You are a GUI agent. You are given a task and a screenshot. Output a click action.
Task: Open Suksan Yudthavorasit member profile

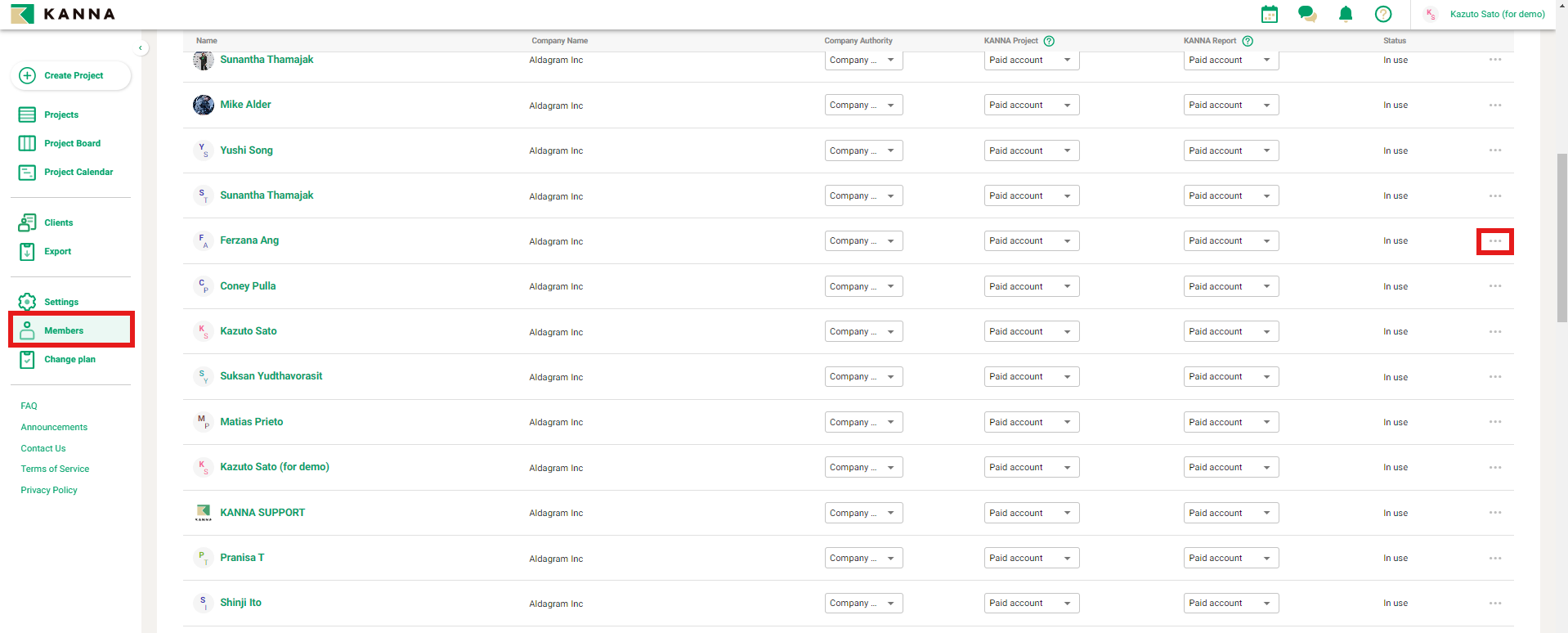pos(271,376)
